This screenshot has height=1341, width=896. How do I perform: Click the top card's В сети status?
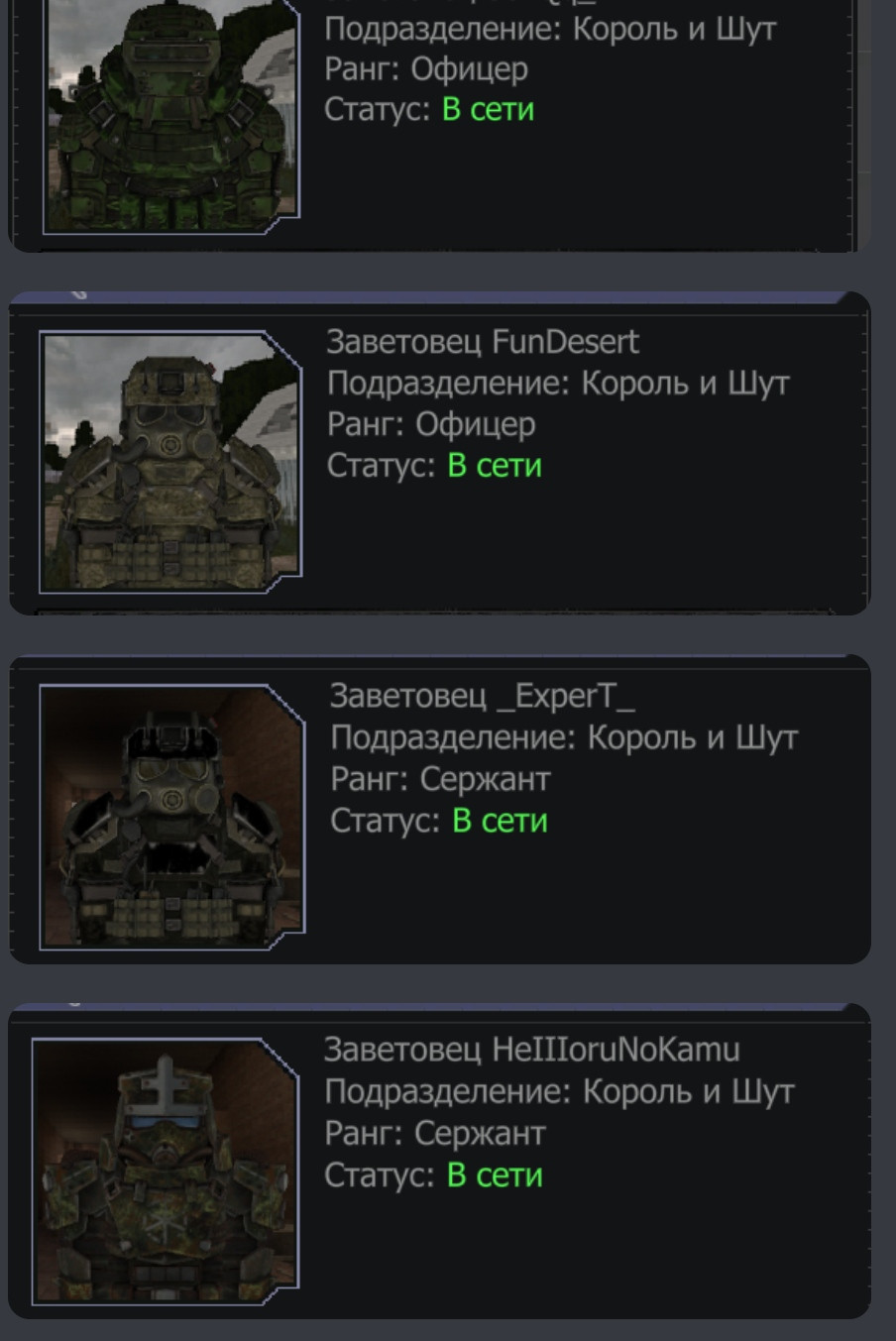(x=488, y=109)
